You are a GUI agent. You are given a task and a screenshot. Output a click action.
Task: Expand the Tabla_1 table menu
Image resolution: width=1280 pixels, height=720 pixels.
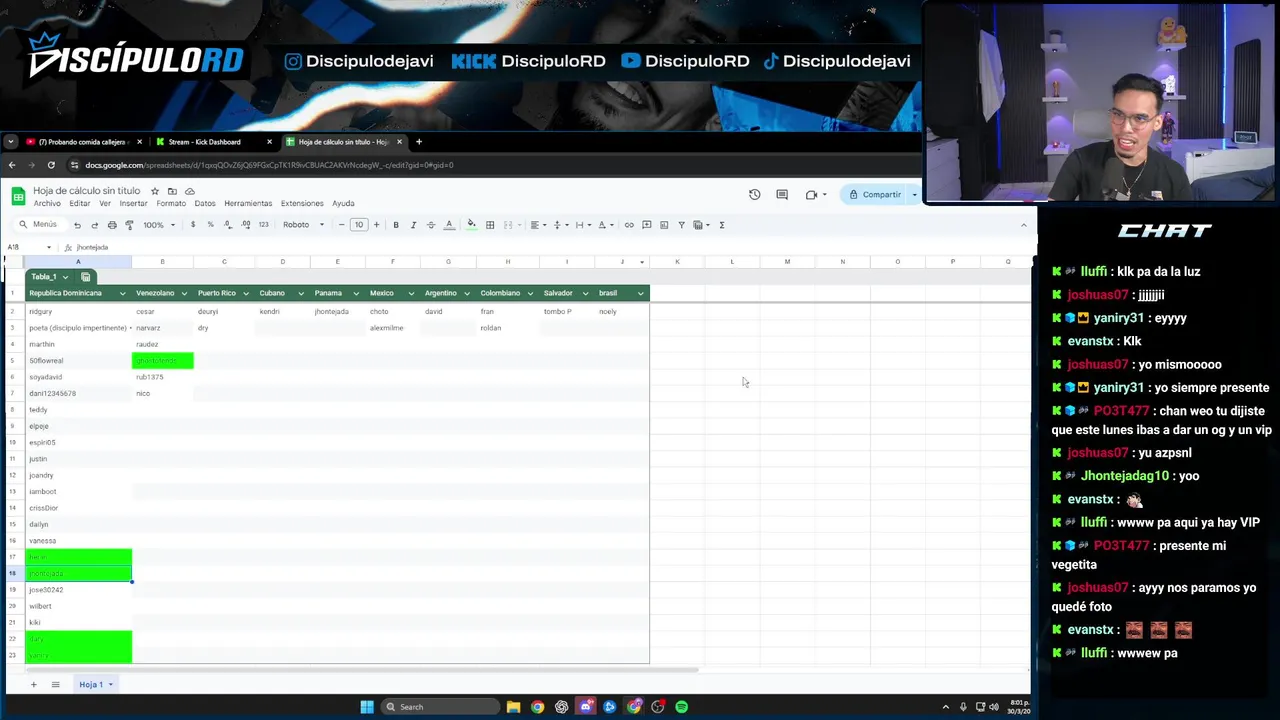(x=65, y=277)
